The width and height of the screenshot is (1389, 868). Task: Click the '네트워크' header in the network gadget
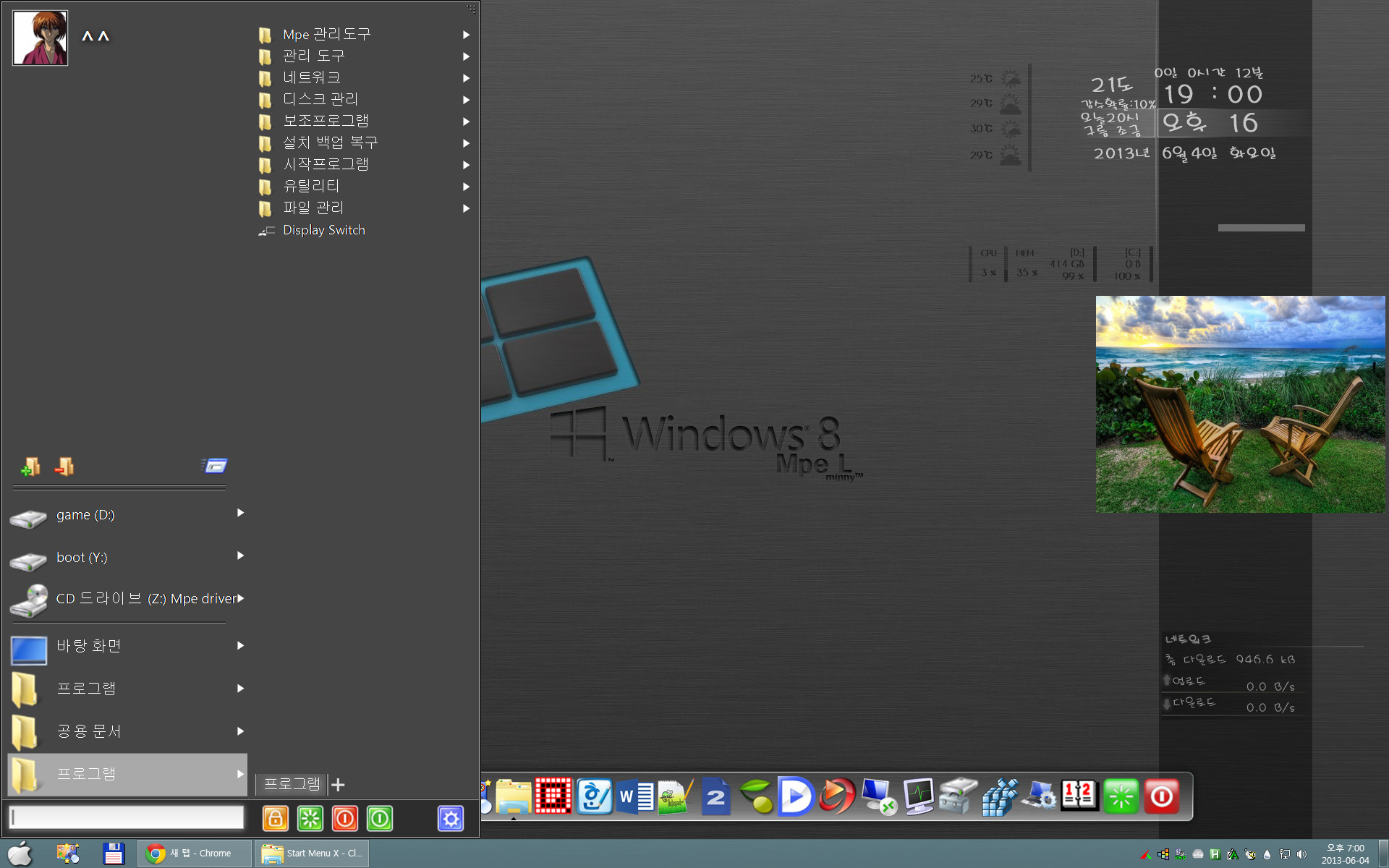coord(1187,639)
